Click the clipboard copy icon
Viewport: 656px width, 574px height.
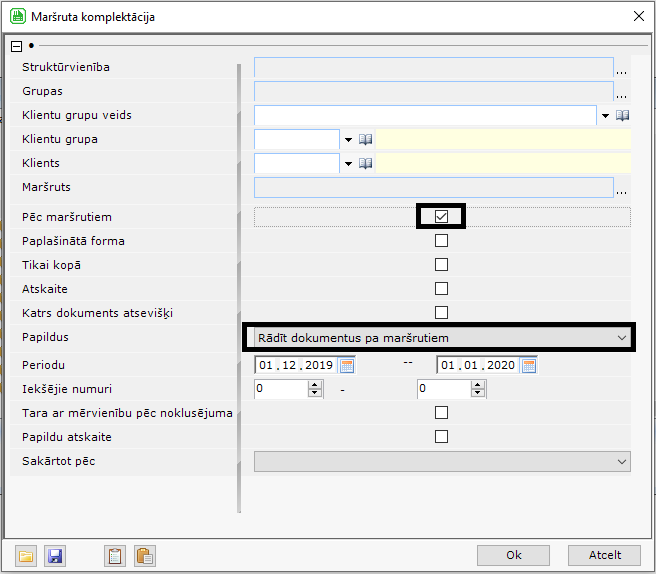coord(115,556)
